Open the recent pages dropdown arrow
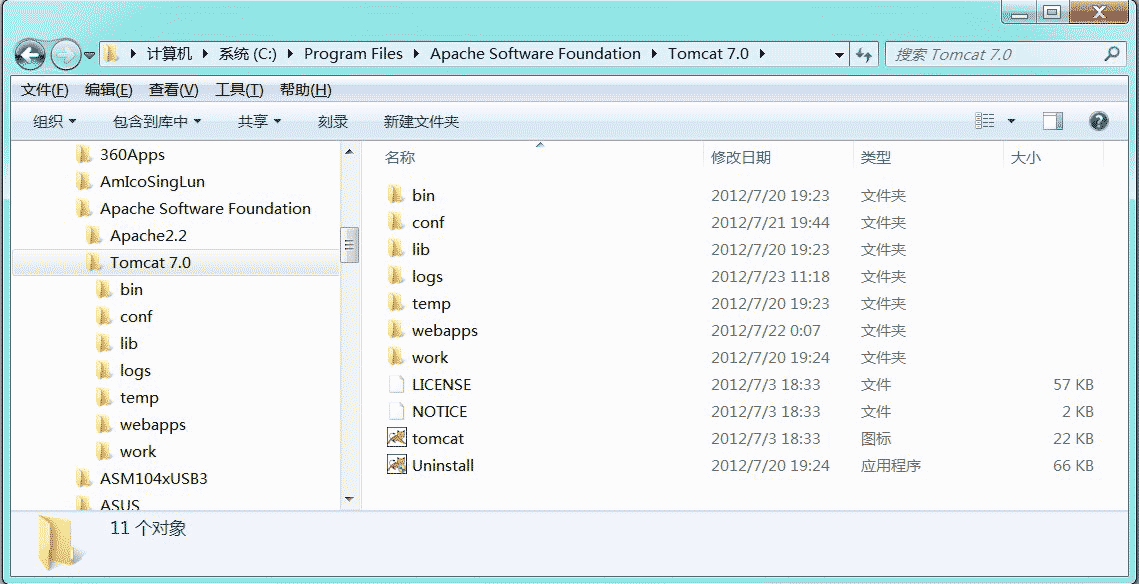 pyautogui.click(x=89, y=54)
